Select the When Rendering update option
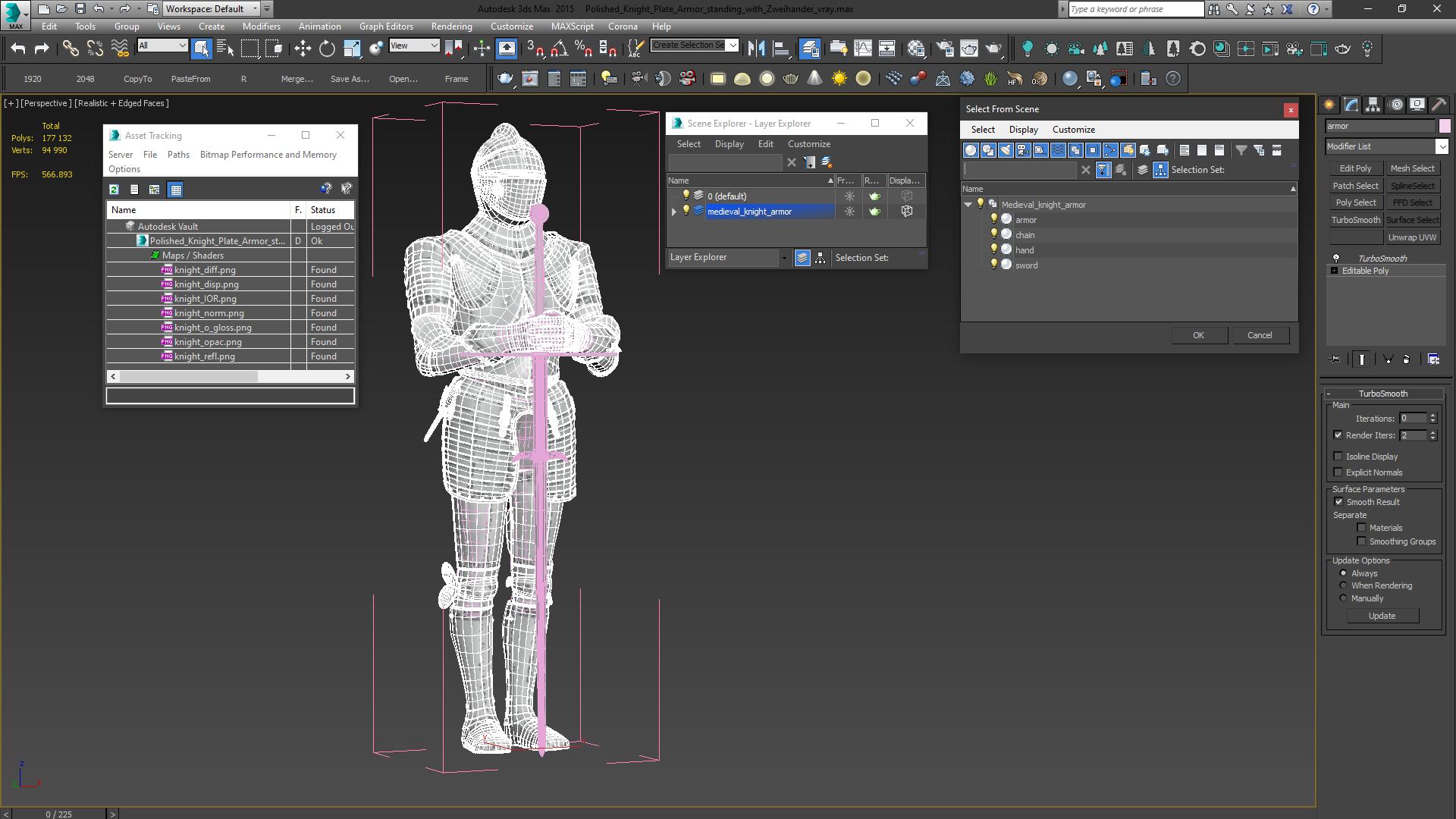Screen dimensions: 1456x819 [1344, 585]
